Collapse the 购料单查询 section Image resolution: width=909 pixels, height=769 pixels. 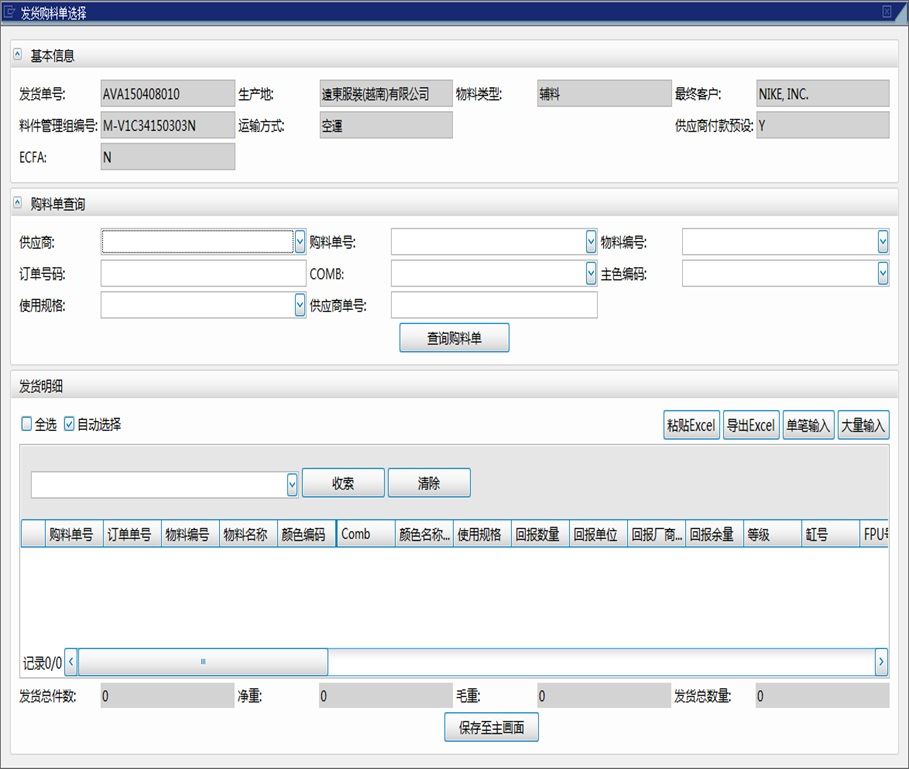click(17, 204)
